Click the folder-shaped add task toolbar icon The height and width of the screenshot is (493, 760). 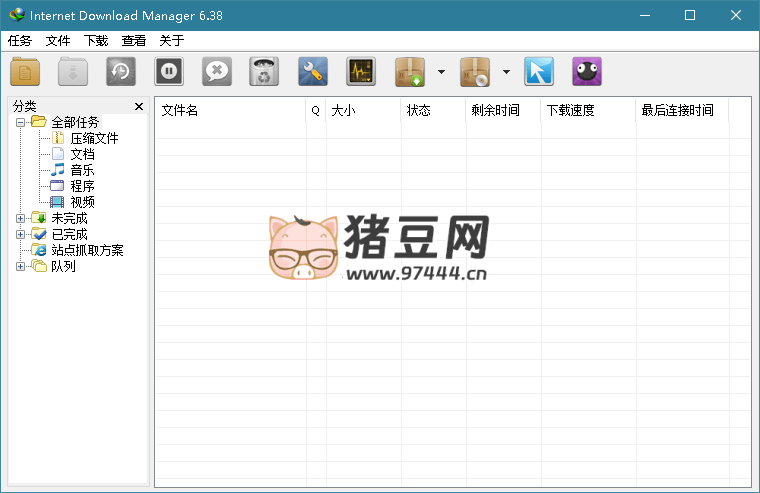click(25, 72)
